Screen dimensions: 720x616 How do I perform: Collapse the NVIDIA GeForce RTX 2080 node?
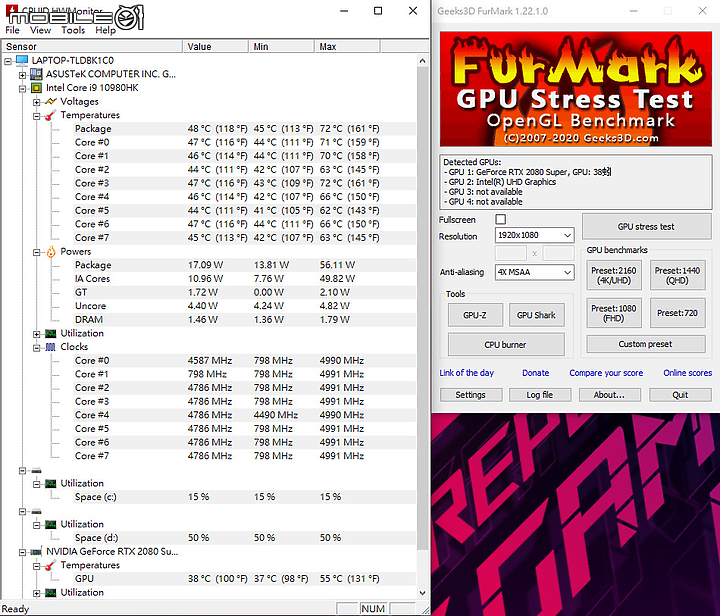click(x=22, y=552)
